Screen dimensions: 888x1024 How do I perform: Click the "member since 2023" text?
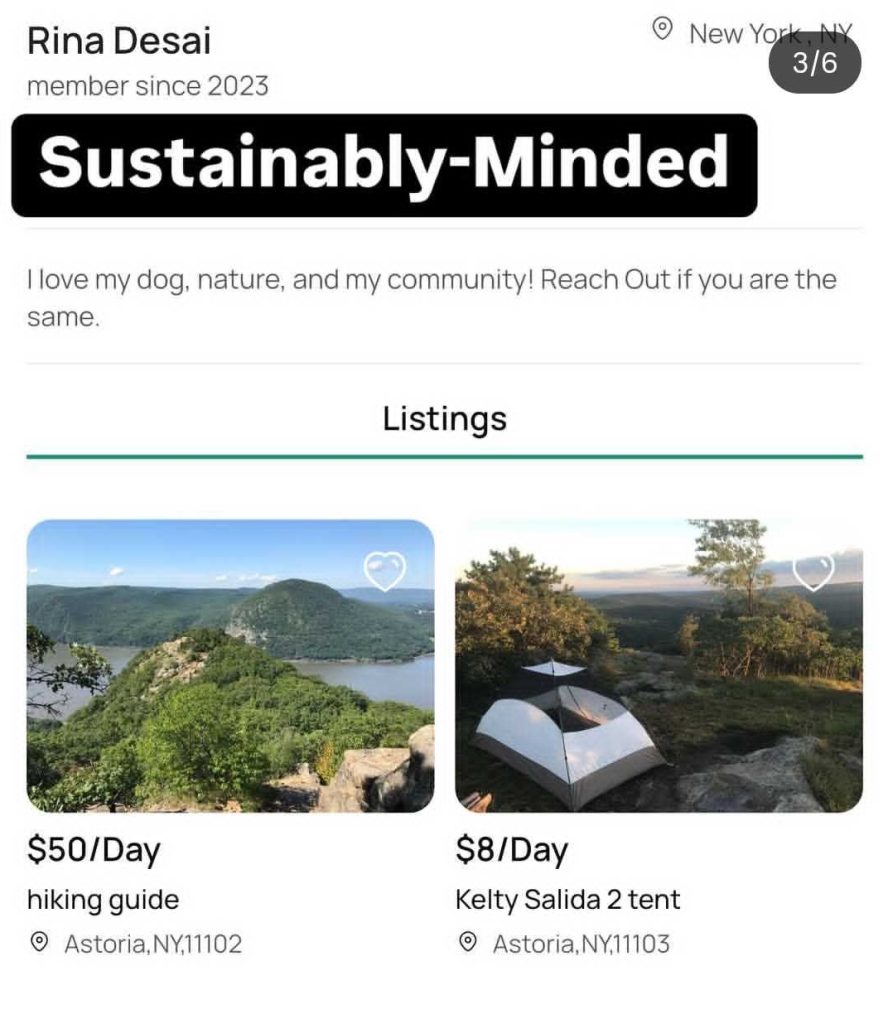(x=148, y=86)
